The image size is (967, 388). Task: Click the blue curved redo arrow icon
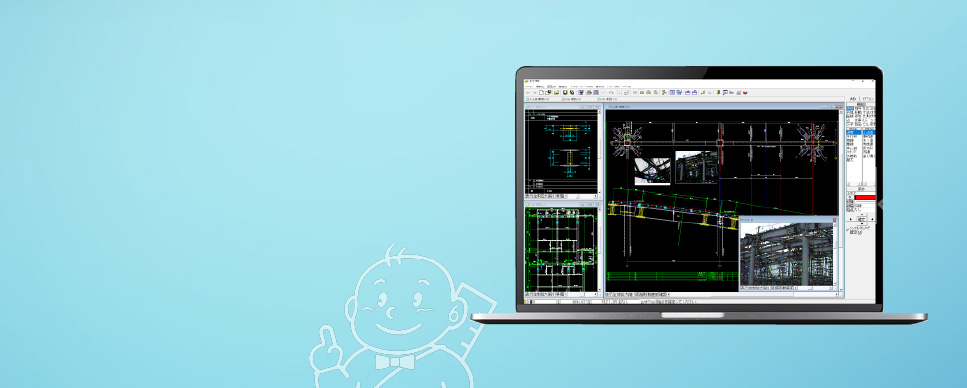pos(612,93)
